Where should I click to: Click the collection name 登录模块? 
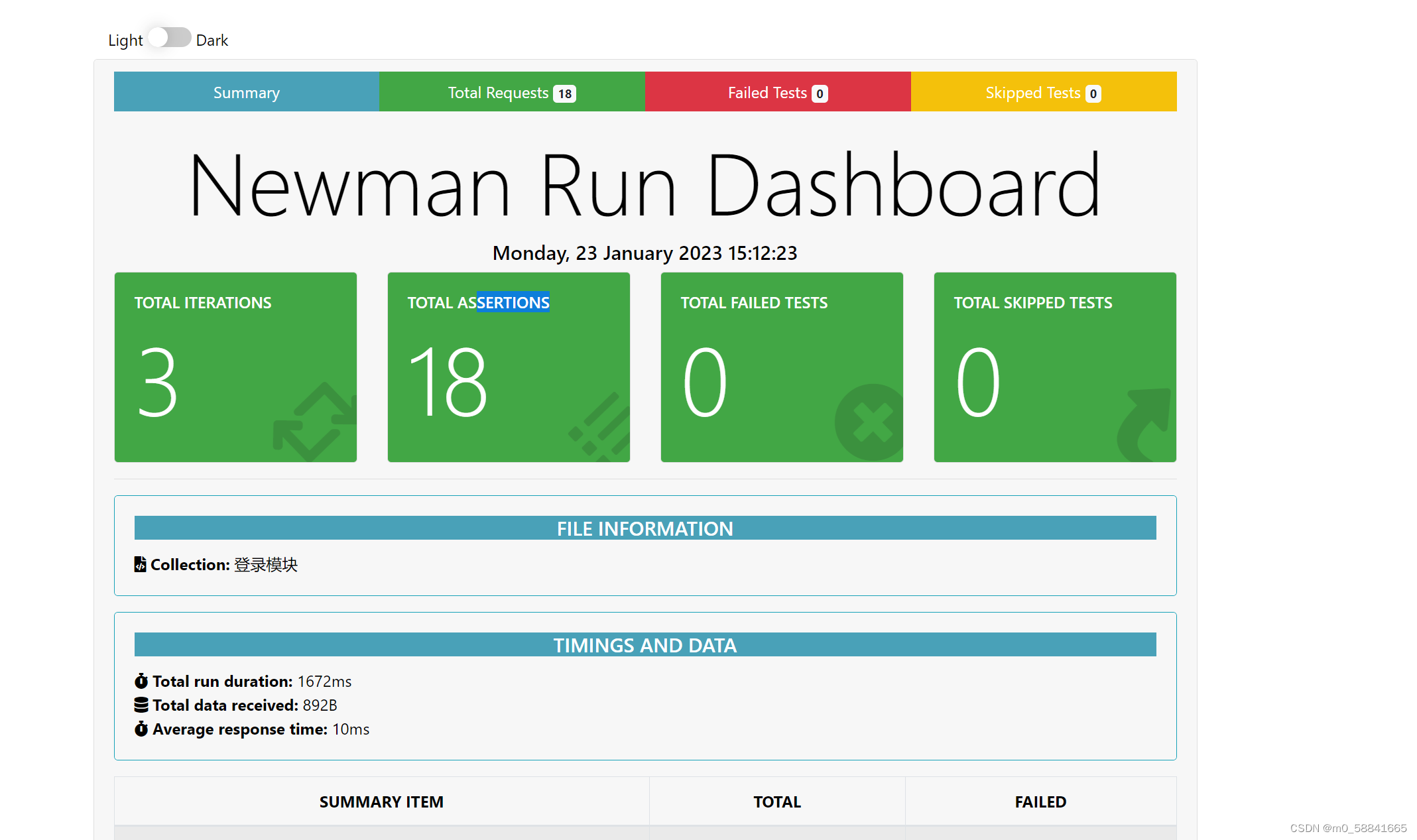(x=266, y=564)
